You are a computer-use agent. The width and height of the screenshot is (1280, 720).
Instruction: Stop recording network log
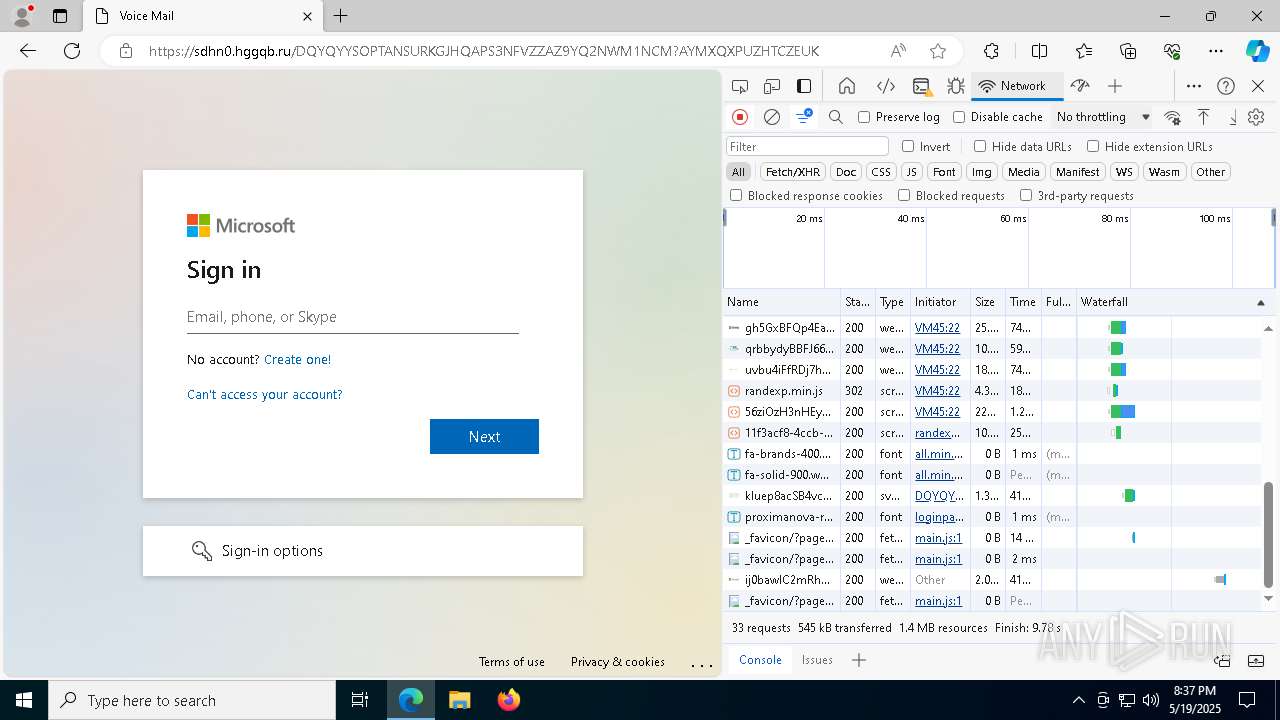coord(740,117)
